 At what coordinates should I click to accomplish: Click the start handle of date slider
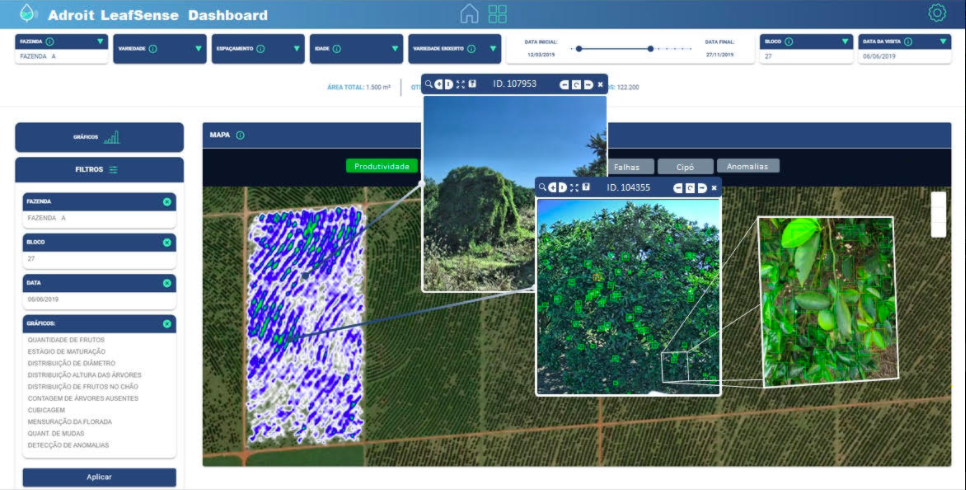[x=578, y=49]
